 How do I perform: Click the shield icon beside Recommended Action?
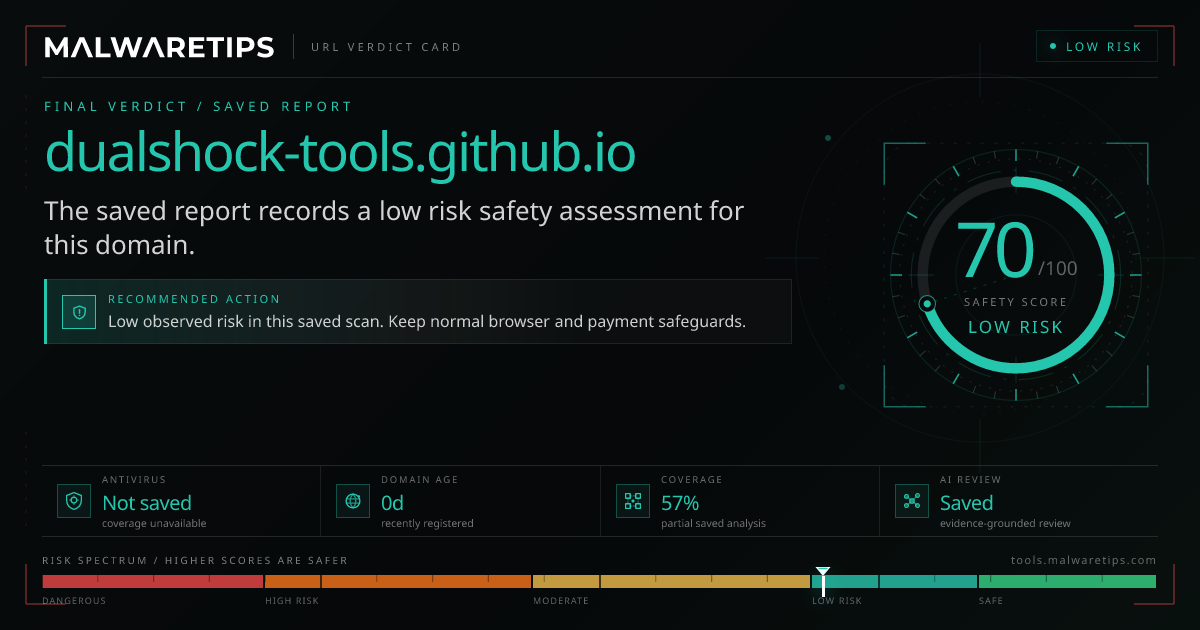[x=78, y=312]
